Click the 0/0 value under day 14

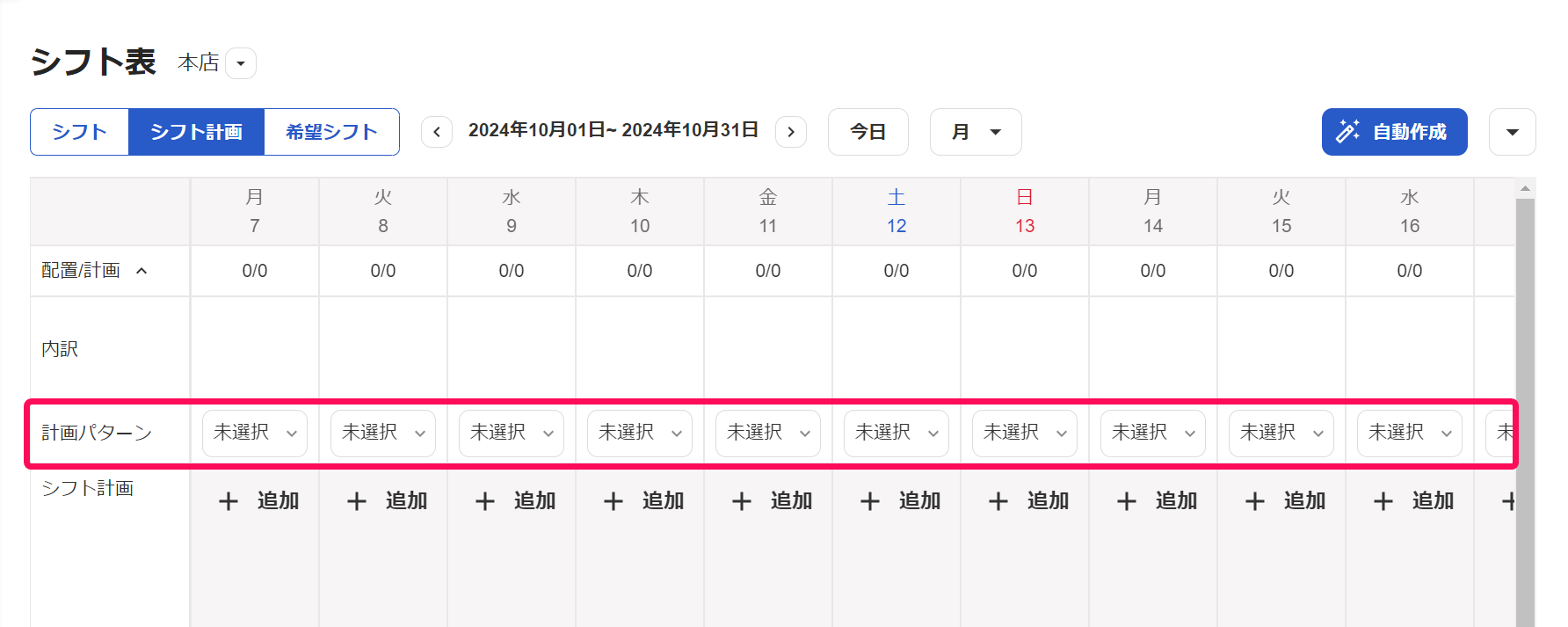click(1153, 271)
